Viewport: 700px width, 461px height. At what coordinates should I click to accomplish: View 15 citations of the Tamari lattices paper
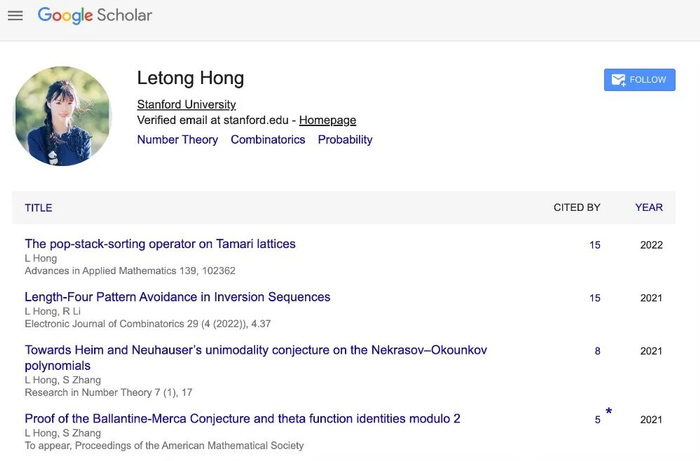coord(595,245)
